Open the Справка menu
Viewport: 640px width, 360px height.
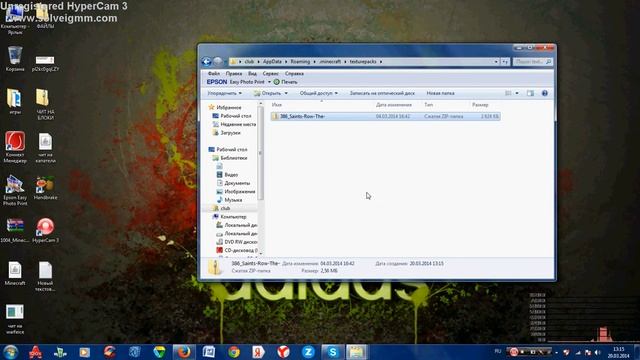pos(294,73)
